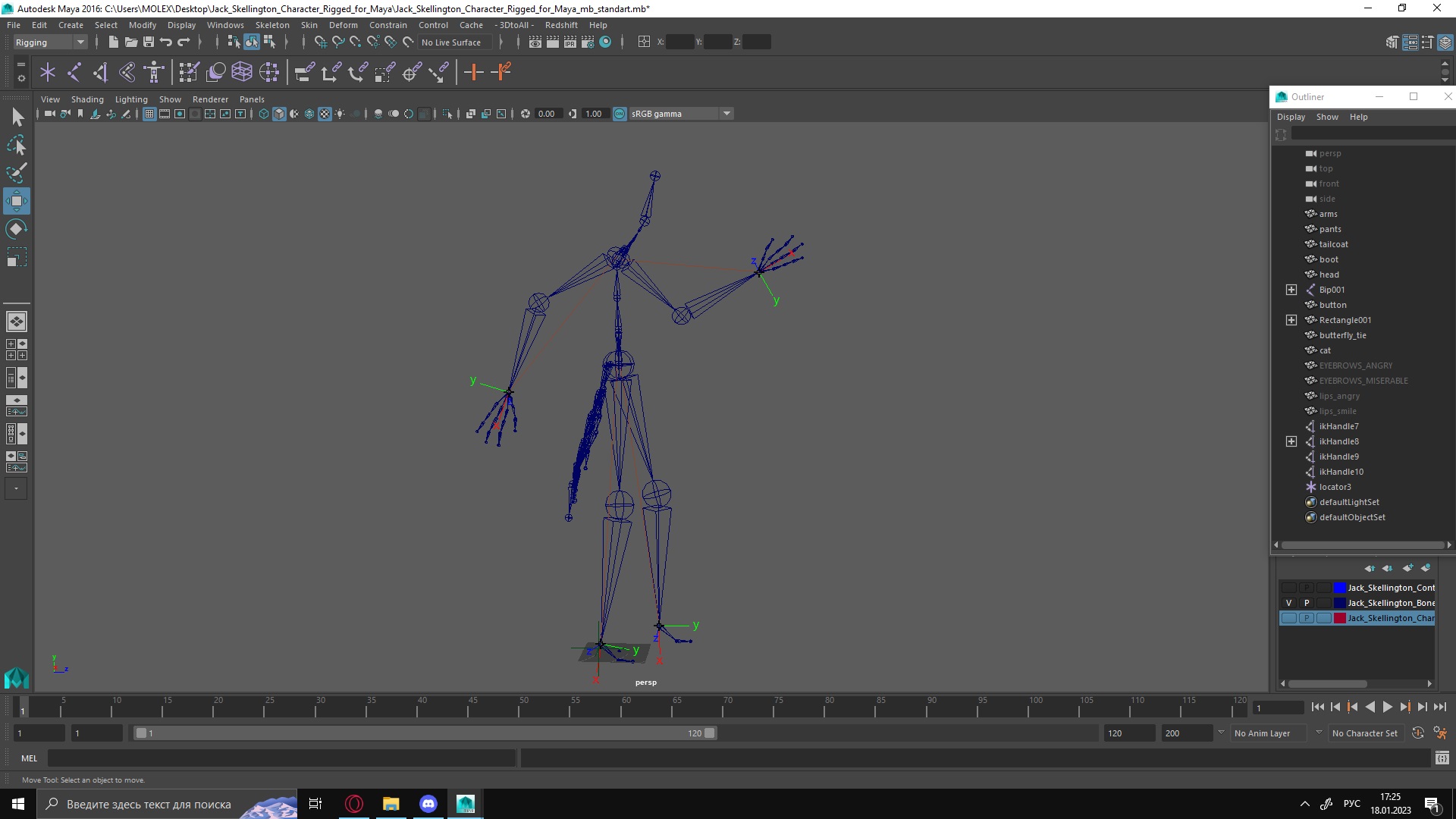This screenshot has height=819, width=1456.
Task: Click the snap to grid icon
Action: [x=319, y=41]
